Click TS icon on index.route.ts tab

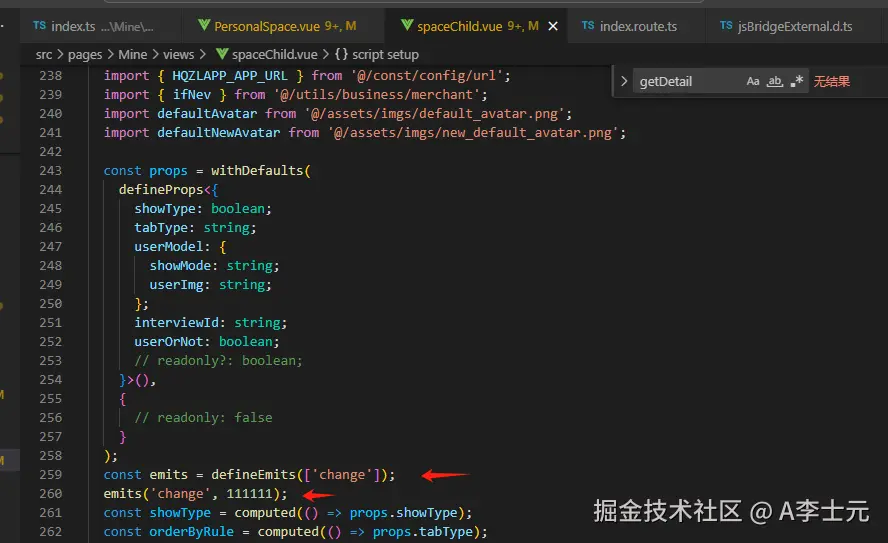(x=588, y=25)
